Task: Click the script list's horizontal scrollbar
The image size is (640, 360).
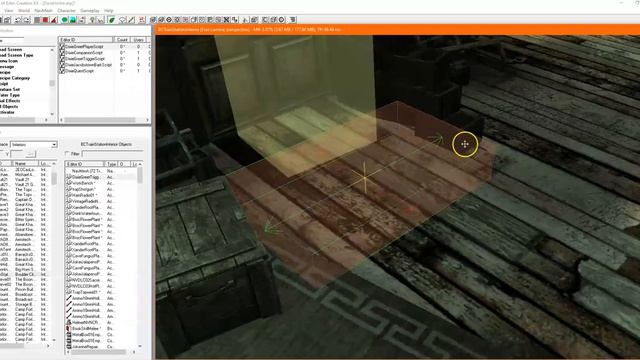Action: click(x=100, y=120)
